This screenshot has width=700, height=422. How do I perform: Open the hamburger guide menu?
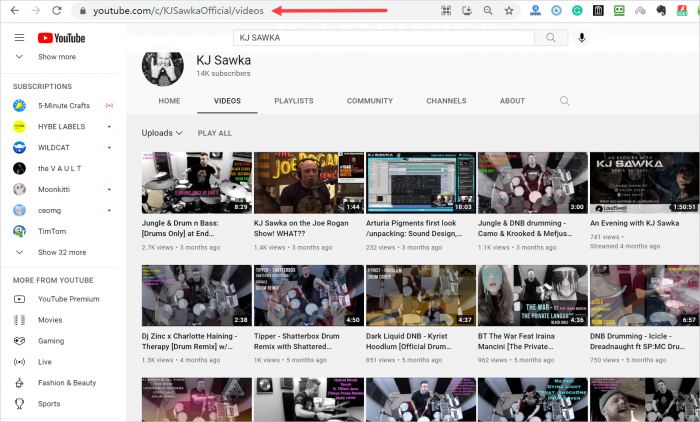(19, 38)
